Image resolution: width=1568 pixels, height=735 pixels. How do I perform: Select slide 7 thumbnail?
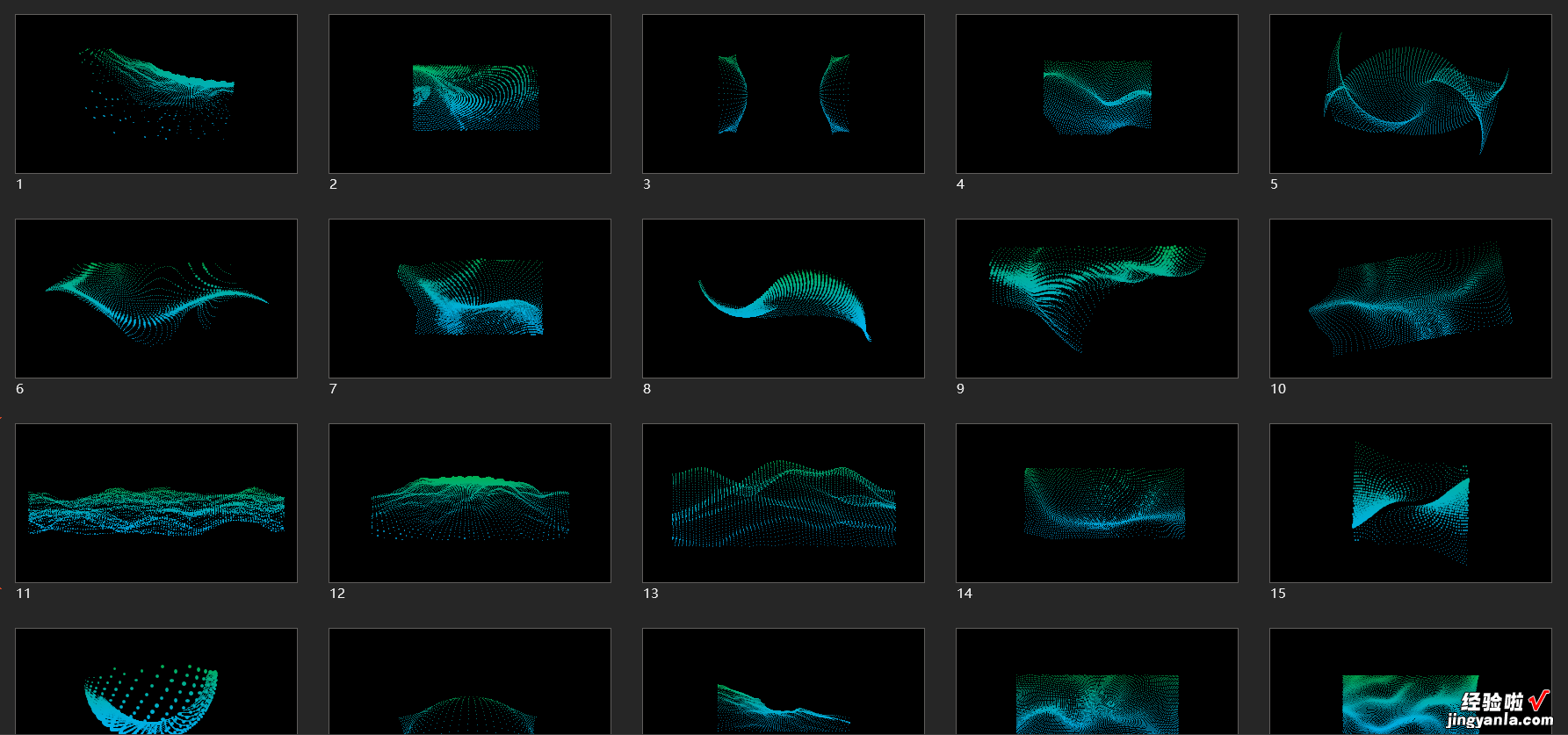470,299
